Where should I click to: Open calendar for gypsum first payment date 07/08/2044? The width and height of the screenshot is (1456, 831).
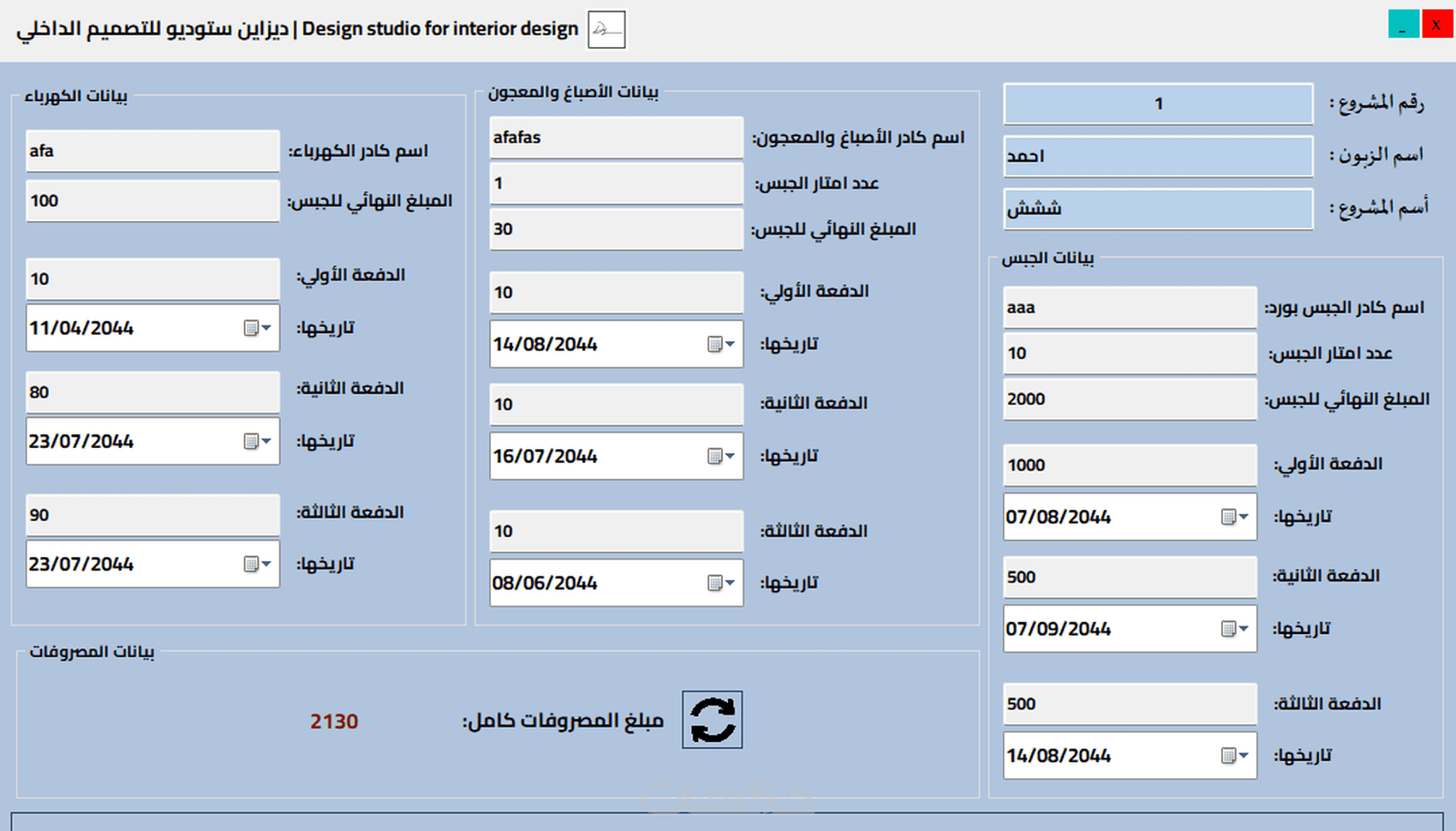1234,517
